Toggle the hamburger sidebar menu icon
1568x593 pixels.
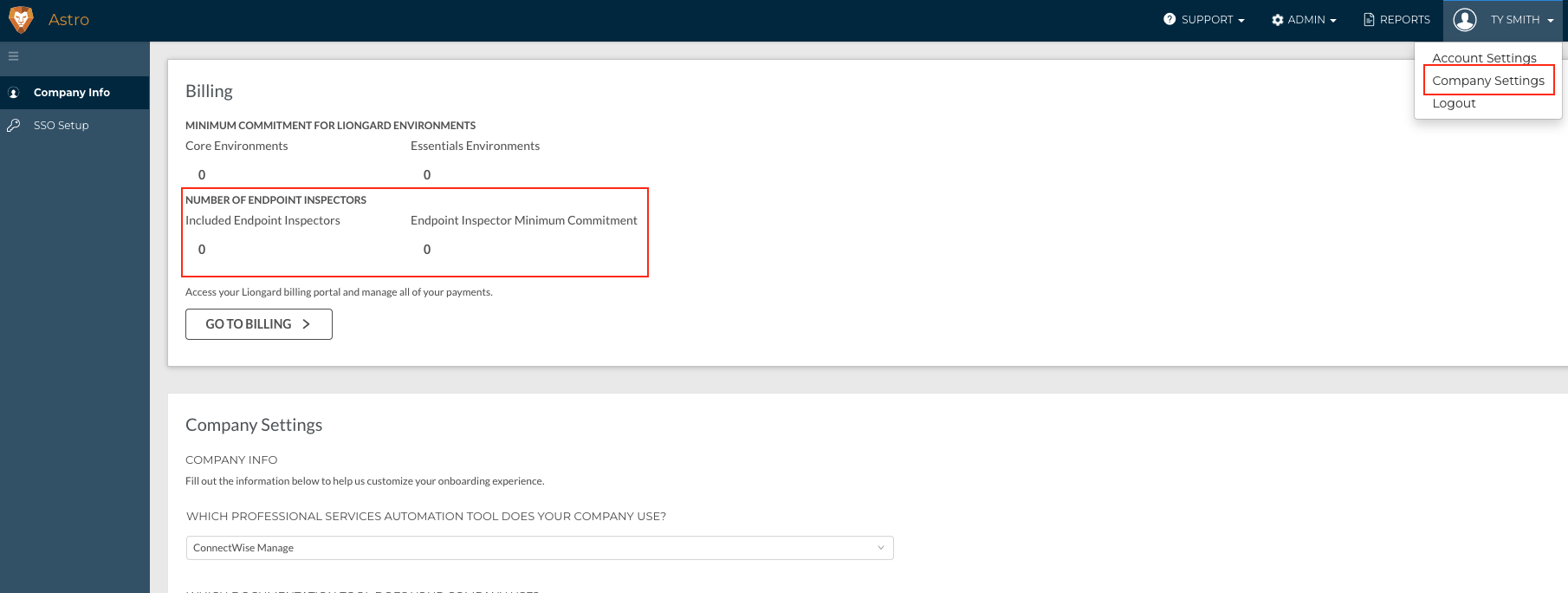point(14,56)
